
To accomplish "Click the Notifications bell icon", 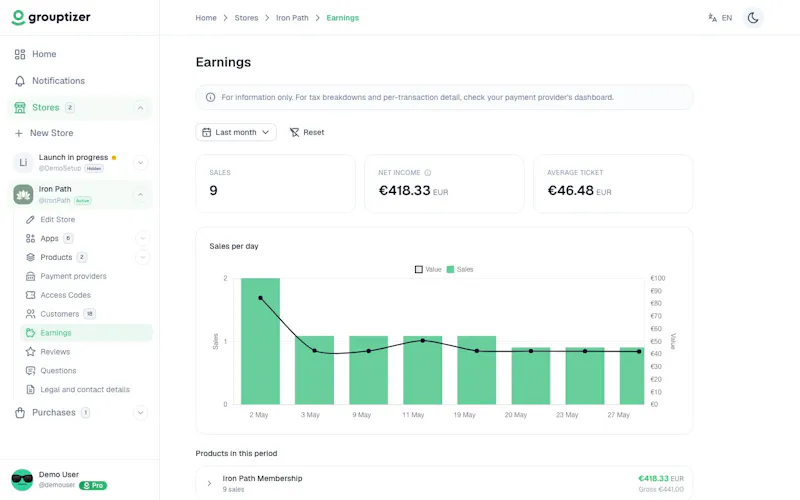I will (20, 81).
